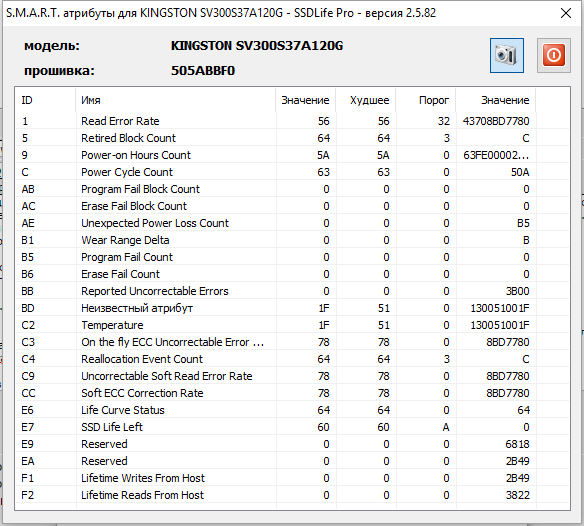This screenshot has width=584, height=526.
Task: Select the Lifetime Reads From Host row
Action: coord(292,495)
